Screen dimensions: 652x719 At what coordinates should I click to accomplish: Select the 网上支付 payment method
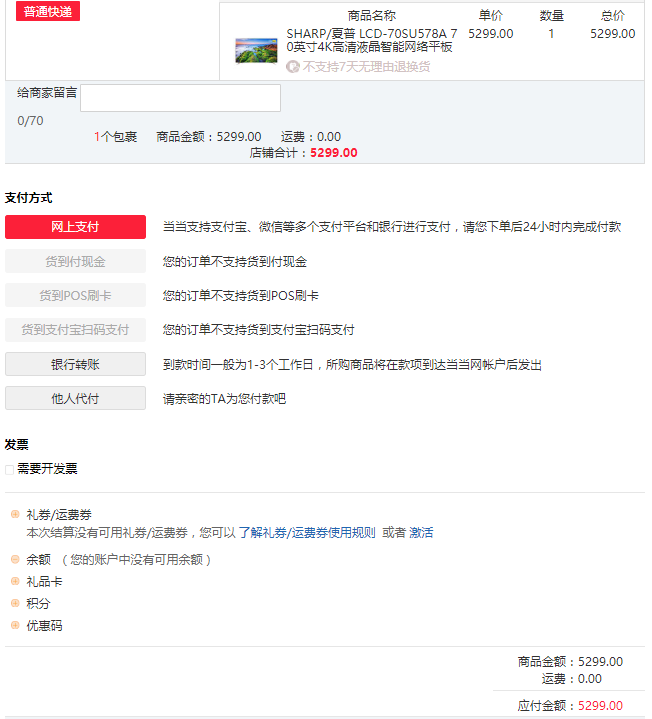(75, 227)
